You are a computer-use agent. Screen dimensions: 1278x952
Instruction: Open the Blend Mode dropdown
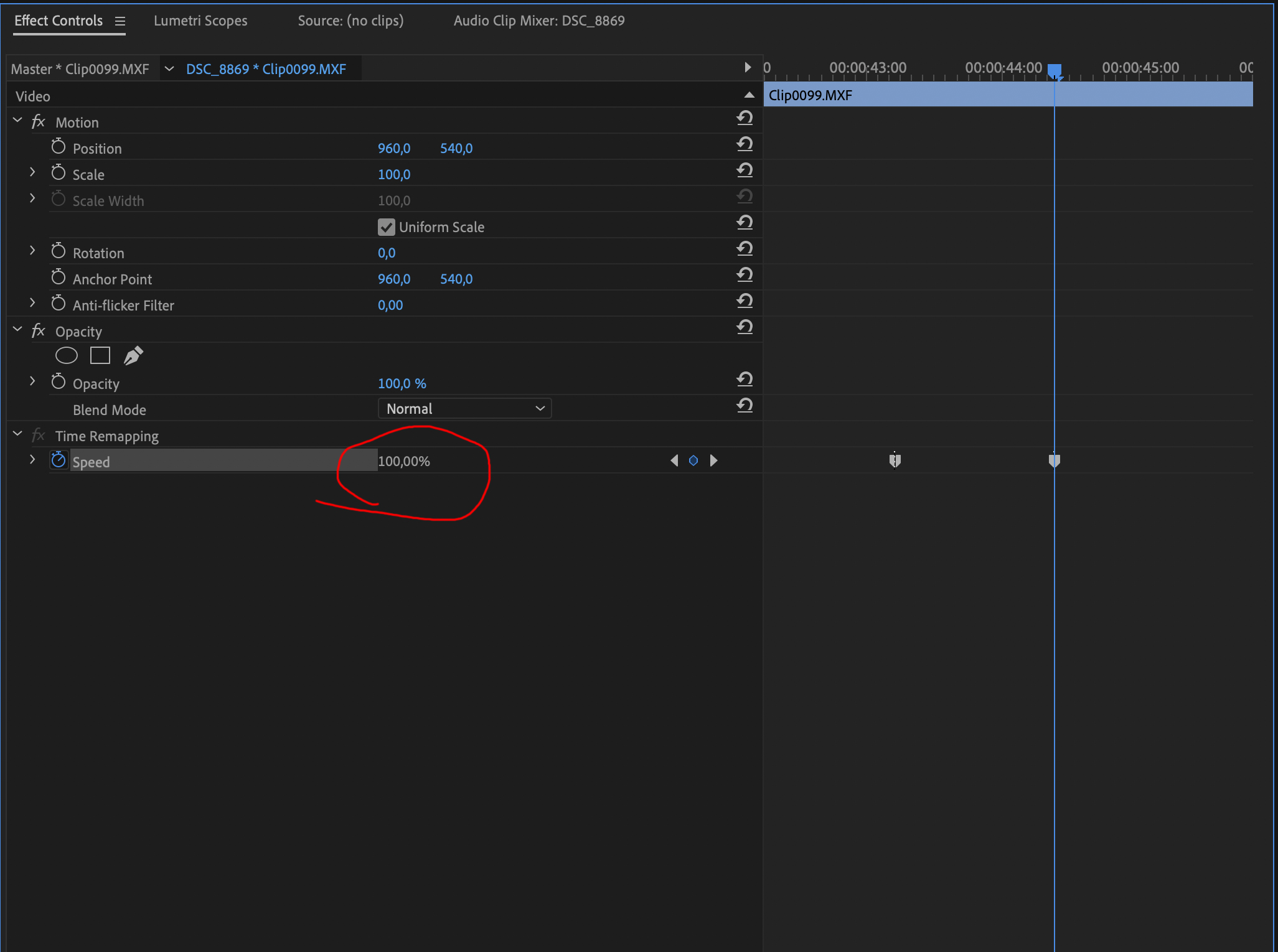click(464, 408)
